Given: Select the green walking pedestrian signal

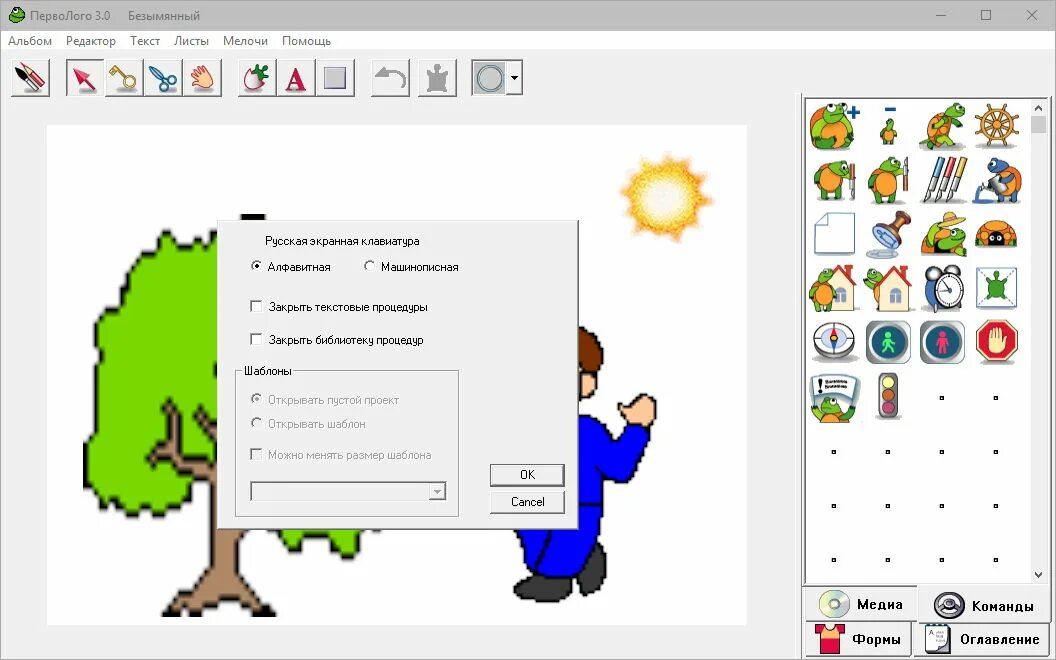Looking at the screenshot, I should click(x=888, y=342).
